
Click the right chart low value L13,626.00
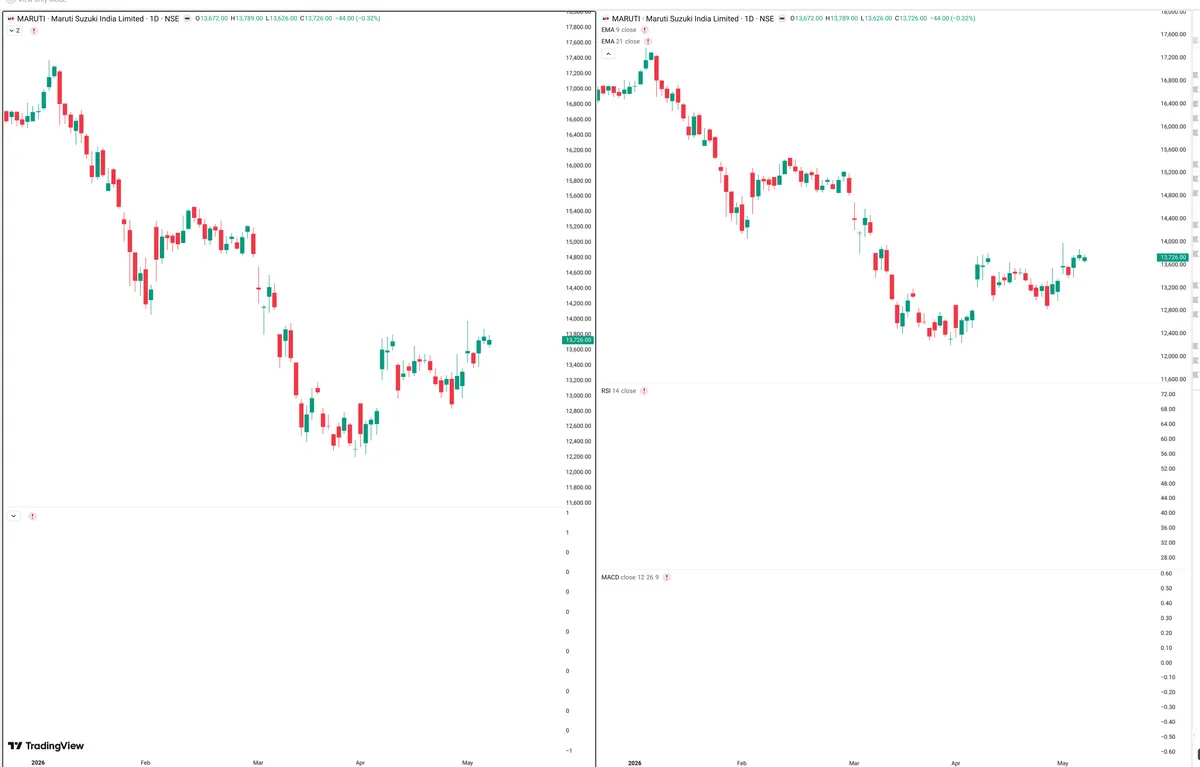click(878, 18)
